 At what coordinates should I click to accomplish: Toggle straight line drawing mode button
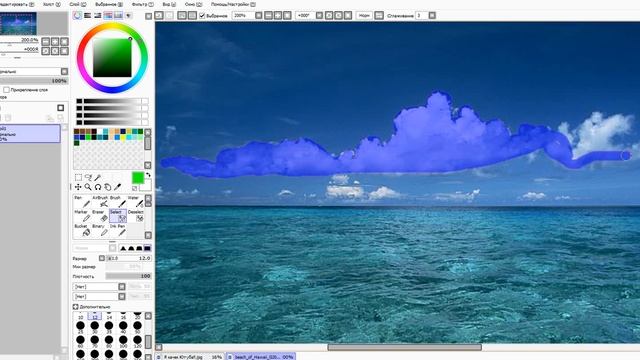379,16
